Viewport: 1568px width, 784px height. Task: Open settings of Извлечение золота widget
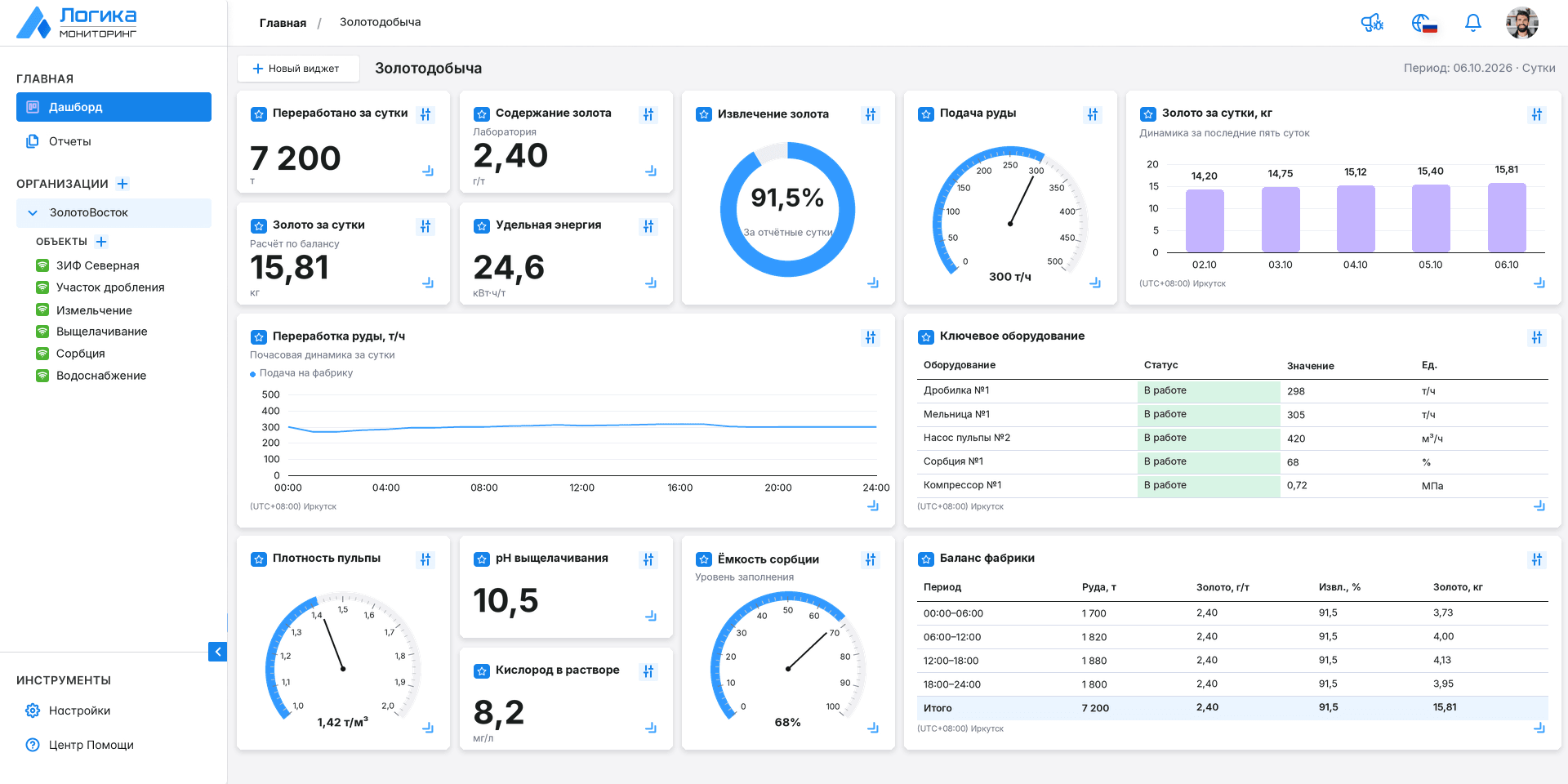(x=871, y=114)
